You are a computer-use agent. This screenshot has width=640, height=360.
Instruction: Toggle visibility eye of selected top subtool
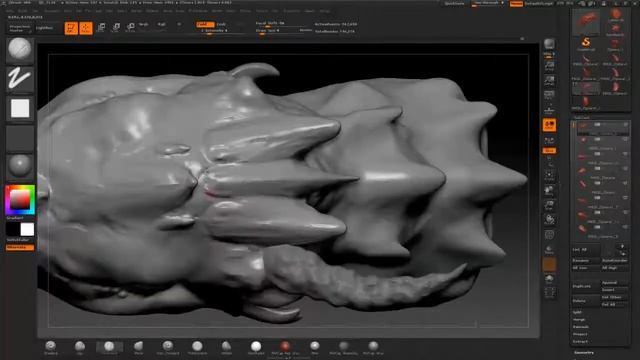coord(625,124)
